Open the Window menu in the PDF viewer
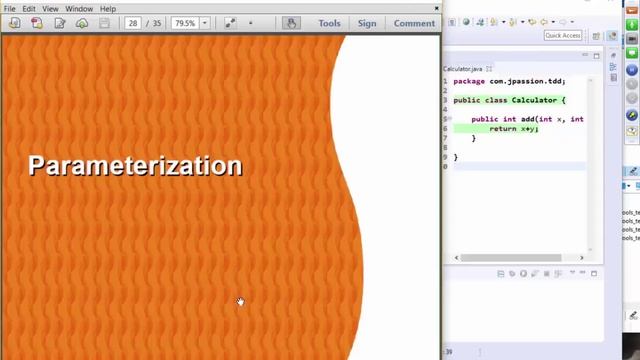640x360 pixels. coord(79,9)
